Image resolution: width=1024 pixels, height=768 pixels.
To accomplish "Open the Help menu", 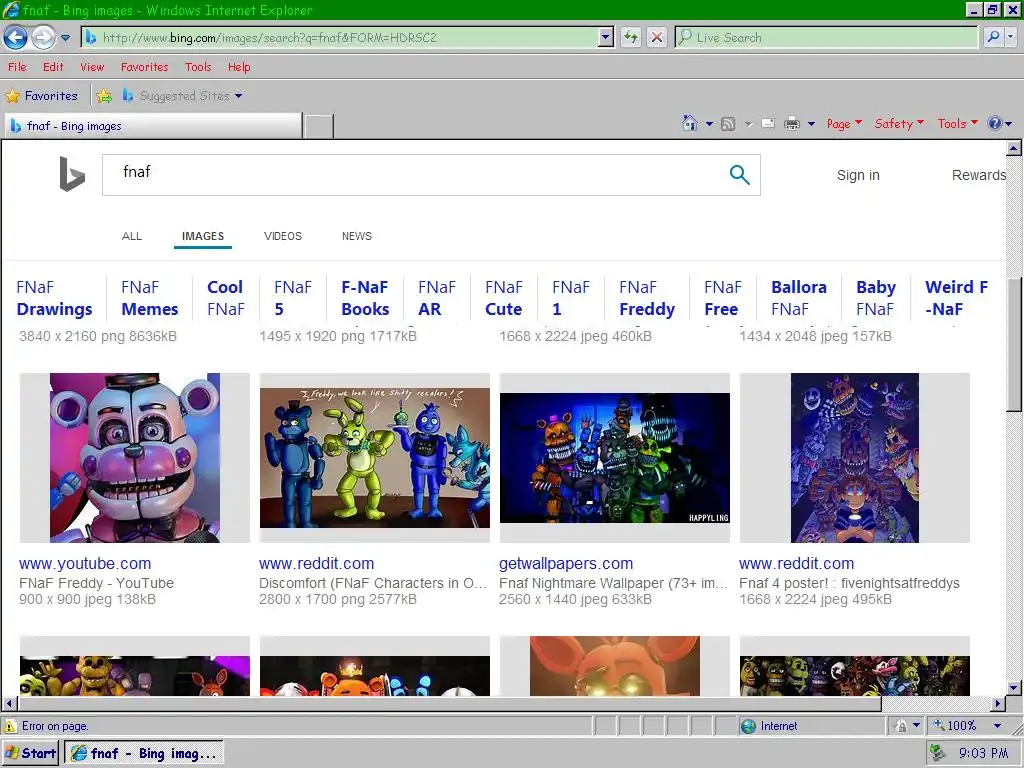I will click(239, 67).
